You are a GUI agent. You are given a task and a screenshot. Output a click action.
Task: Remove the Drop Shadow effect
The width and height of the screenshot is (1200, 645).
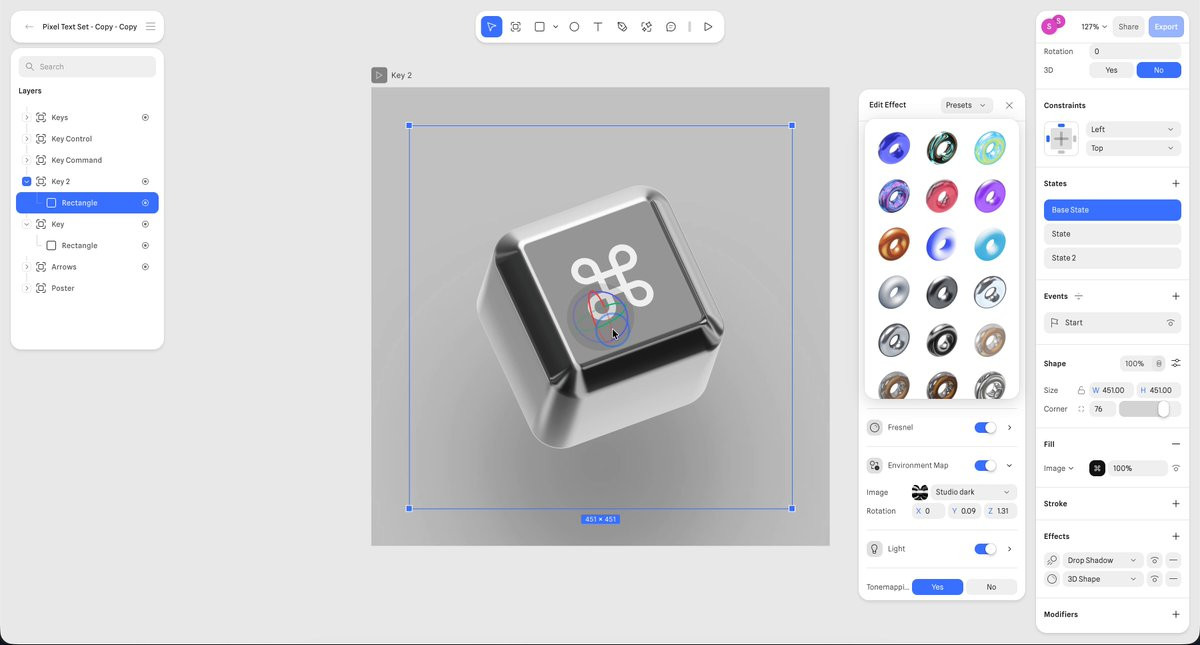pos(1174,560)
